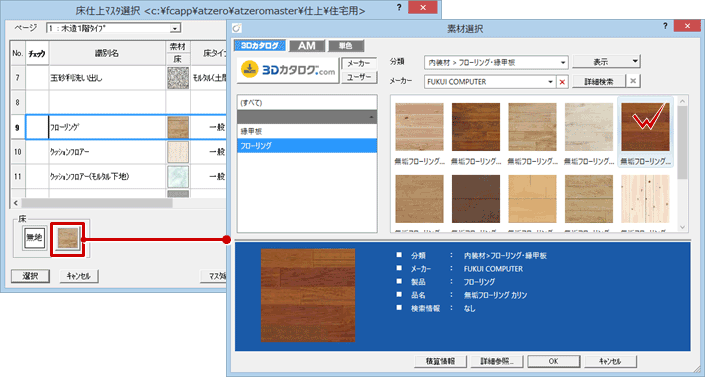Screen dimensions: 705x377
Task: Clear the メーカー filter with red X
Action: tap(562, 82)
